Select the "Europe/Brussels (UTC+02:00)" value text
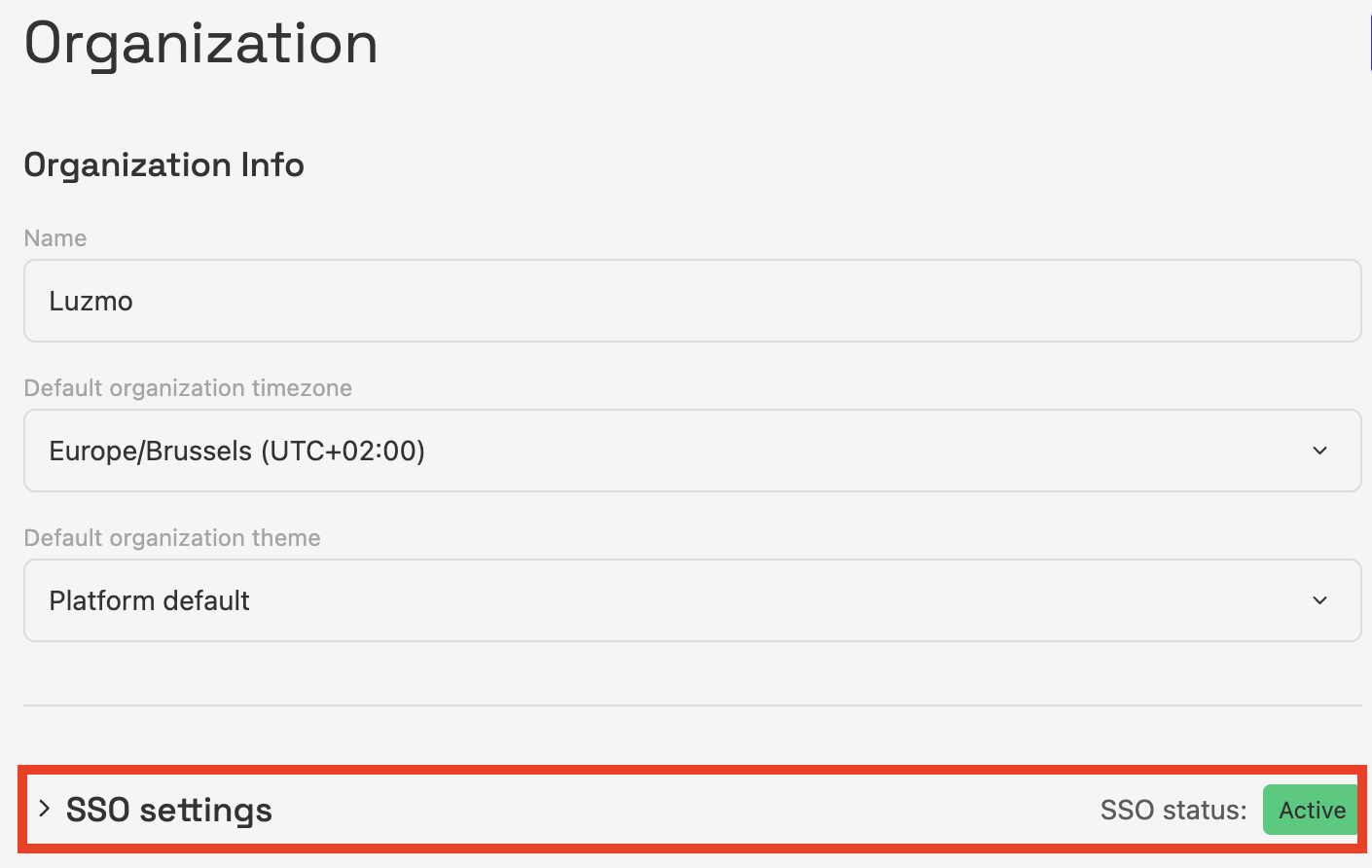 [x=236, y=452]
